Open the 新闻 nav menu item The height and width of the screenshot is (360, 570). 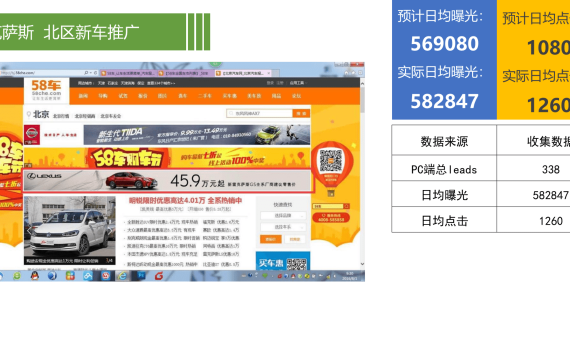[x=83, y=96]
